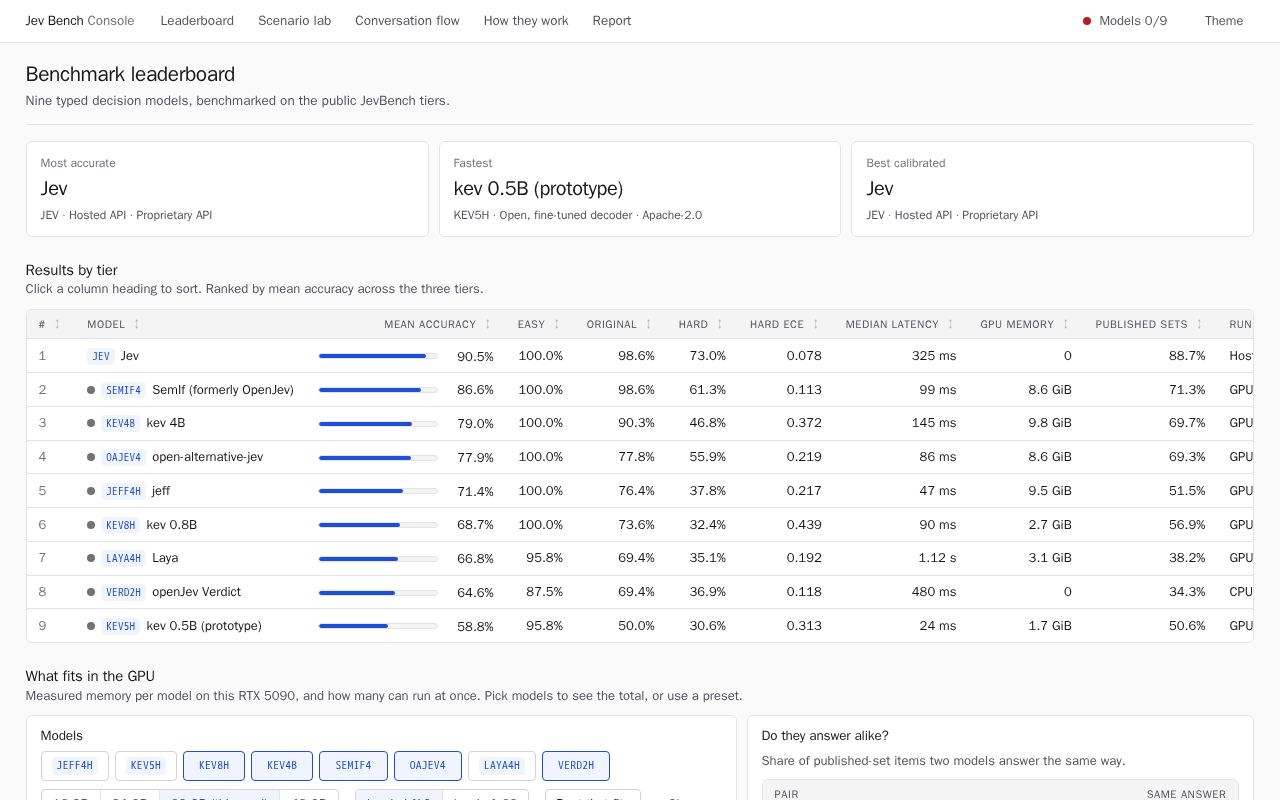Click the Fastest summary card
Screen dimensions: 1280x800
coord(640,189)
